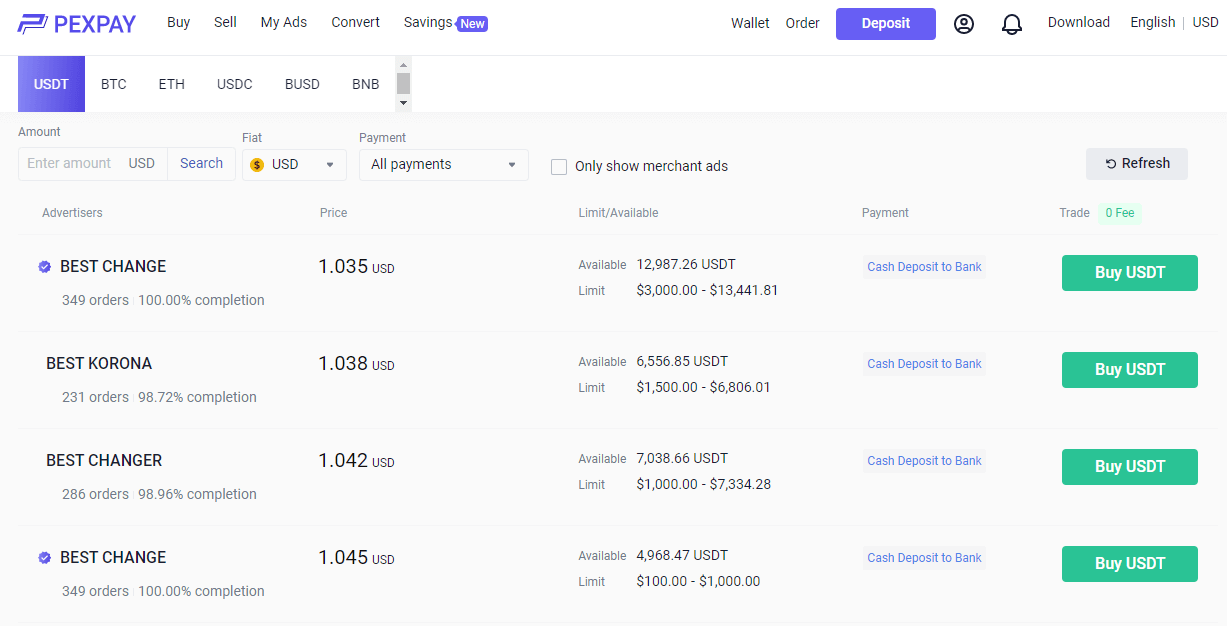1227x626 pixels.
Task: Click the Deposit button
Action: click(886, 24)
